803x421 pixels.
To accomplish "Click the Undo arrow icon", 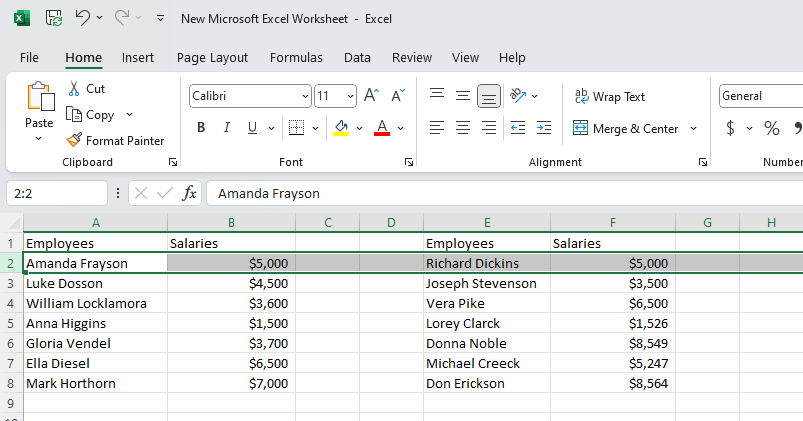I will [x=83, y=18].
